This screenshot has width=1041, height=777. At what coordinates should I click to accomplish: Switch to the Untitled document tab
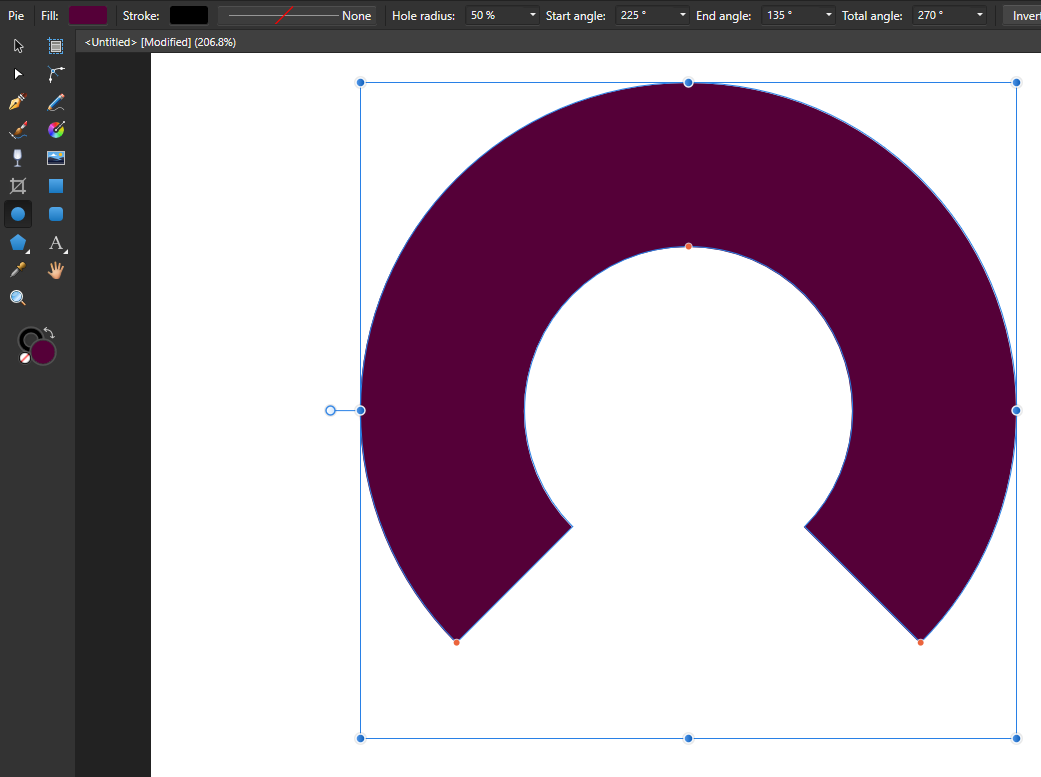tap(160, 42)
